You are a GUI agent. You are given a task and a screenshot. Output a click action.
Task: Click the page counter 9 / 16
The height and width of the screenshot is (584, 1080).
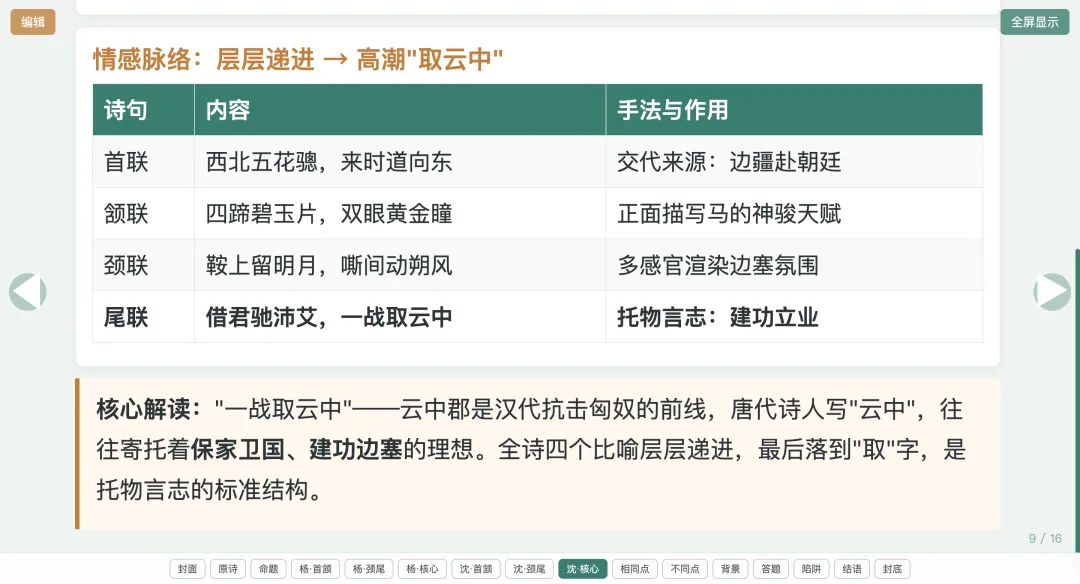(x=1045, y=539)
